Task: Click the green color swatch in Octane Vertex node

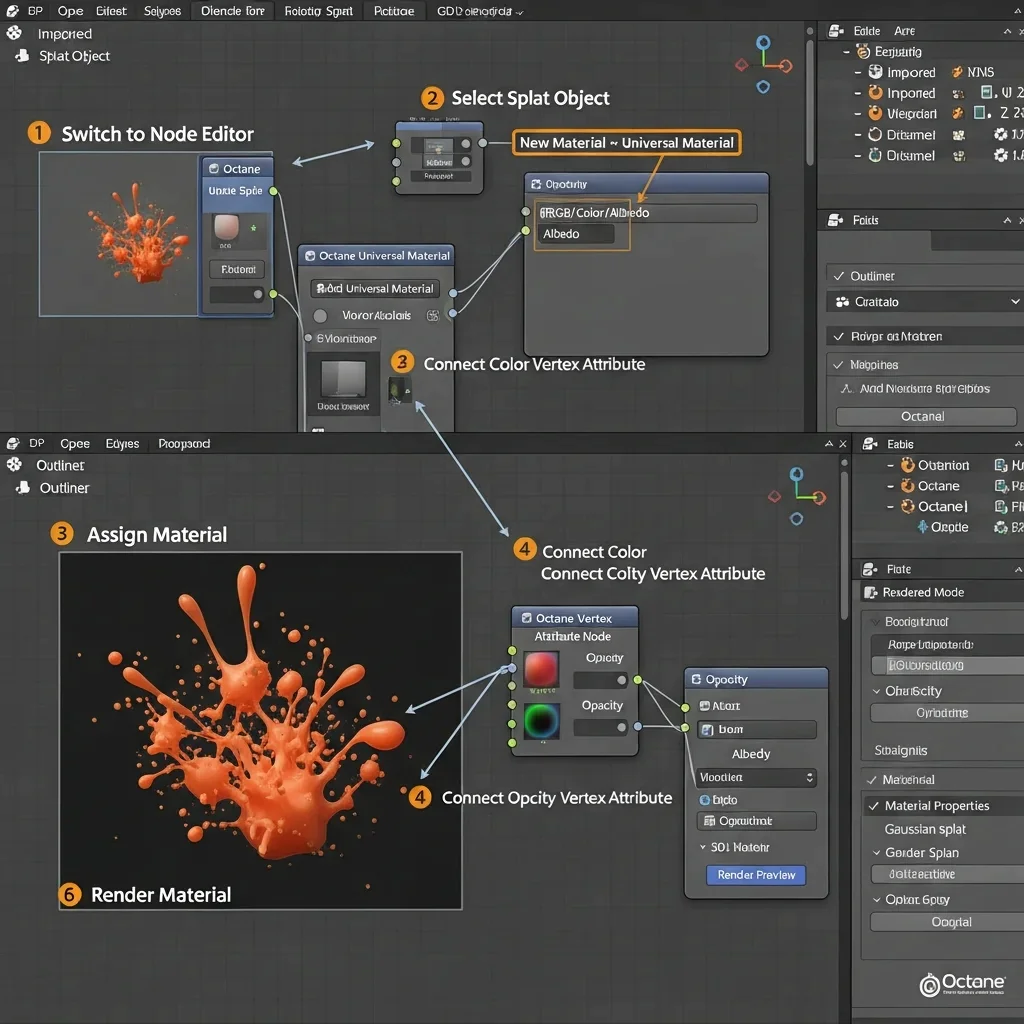Action: 541,721
